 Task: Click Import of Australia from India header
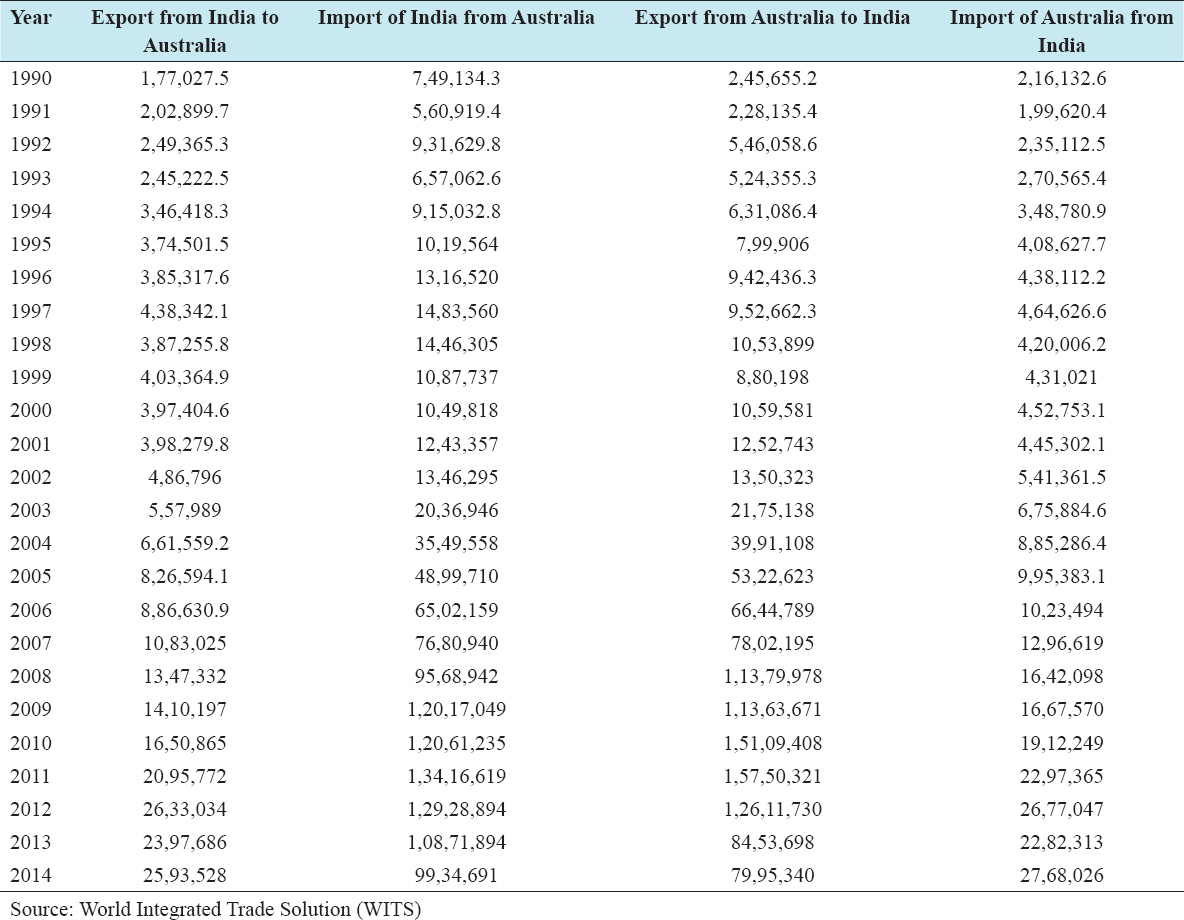click(x=1061, y=31)
